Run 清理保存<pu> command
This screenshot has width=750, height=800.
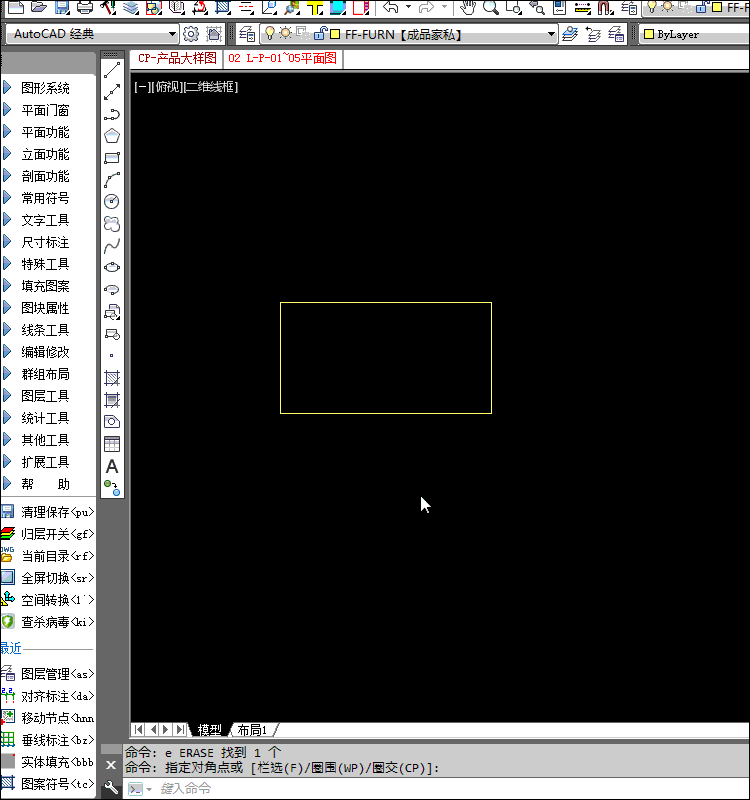(x=48, y=512)
